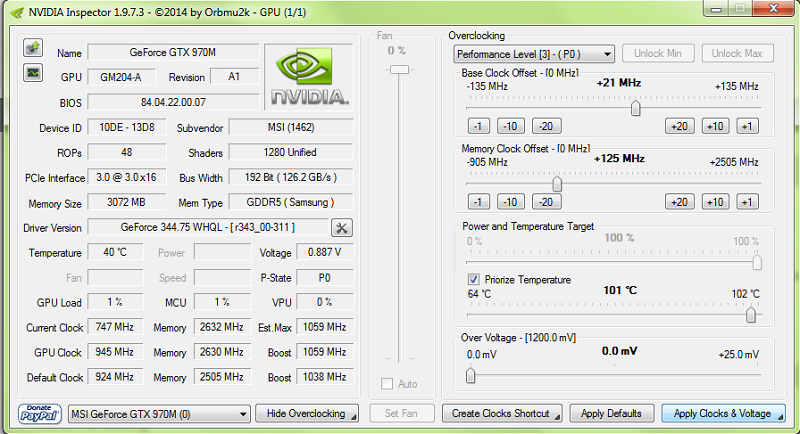Click the Memory value 2632 MHz

coord(222,327)
